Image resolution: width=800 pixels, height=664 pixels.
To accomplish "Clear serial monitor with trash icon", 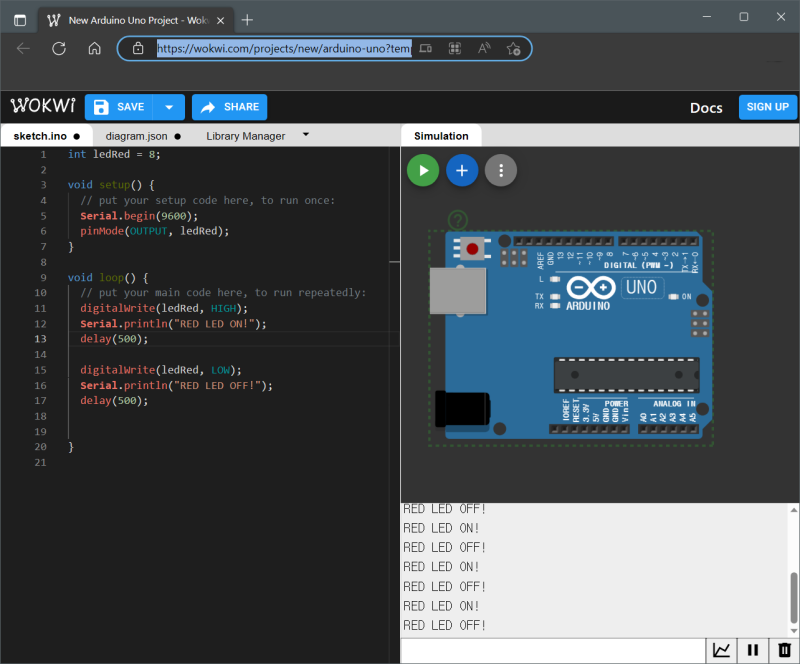I will coord(785,650).
